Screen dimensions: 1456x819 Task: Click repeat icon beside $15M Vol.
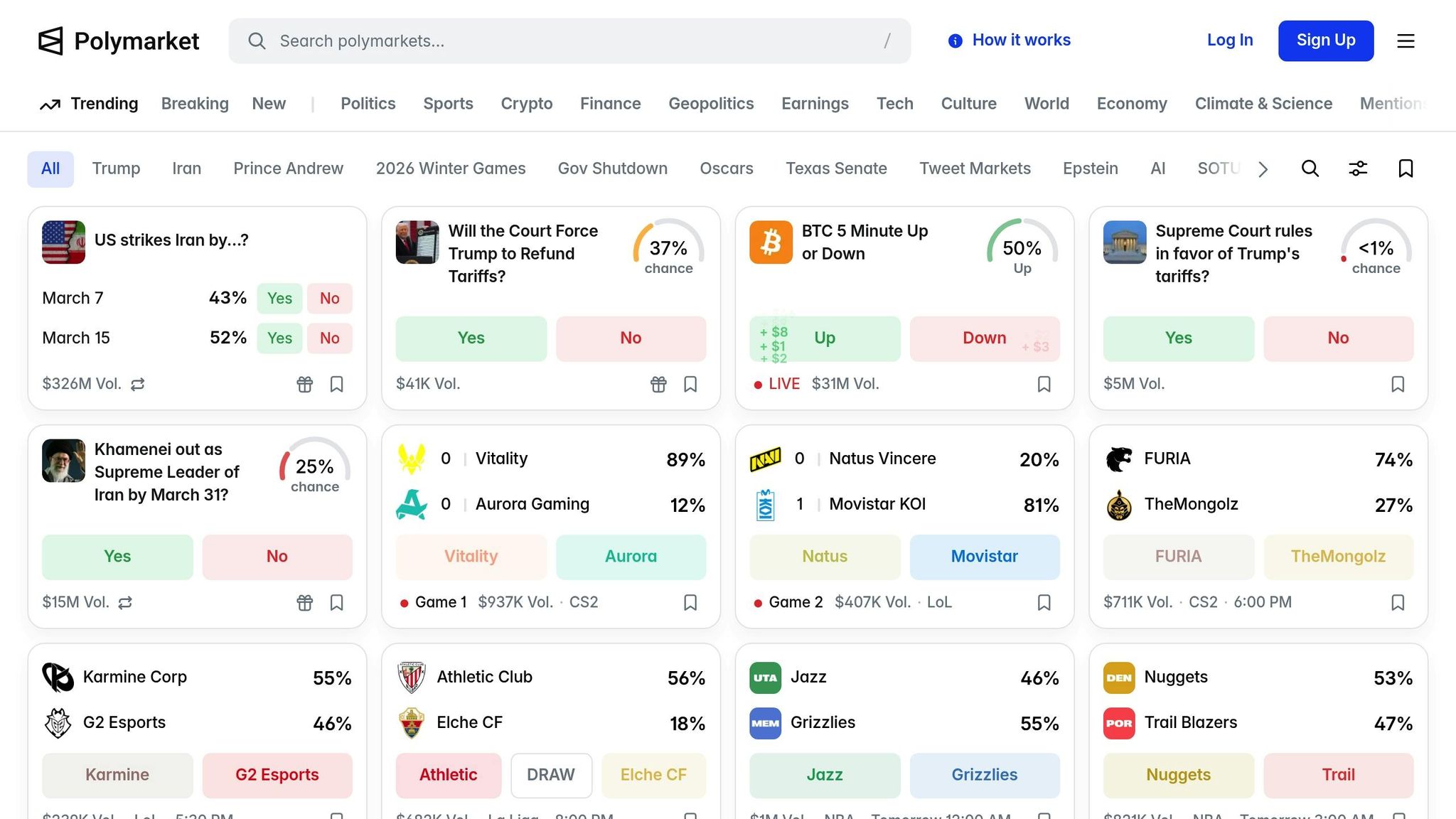[125, 603]
